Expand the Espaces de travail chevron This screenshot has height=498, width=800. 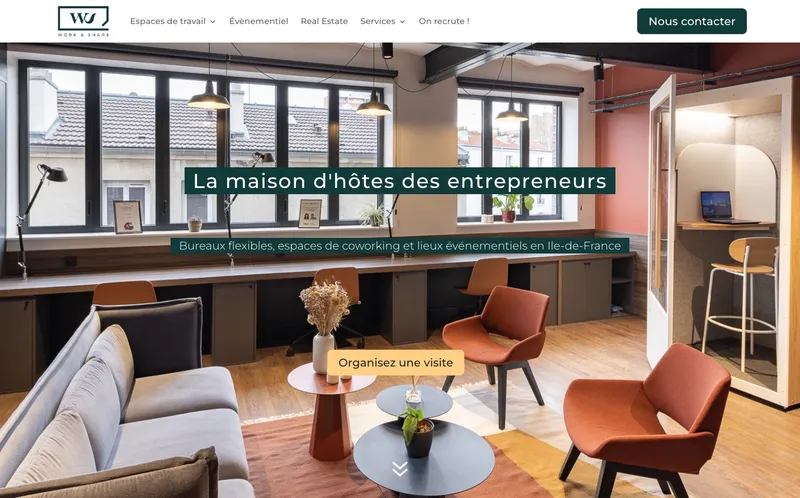point(213,21)
